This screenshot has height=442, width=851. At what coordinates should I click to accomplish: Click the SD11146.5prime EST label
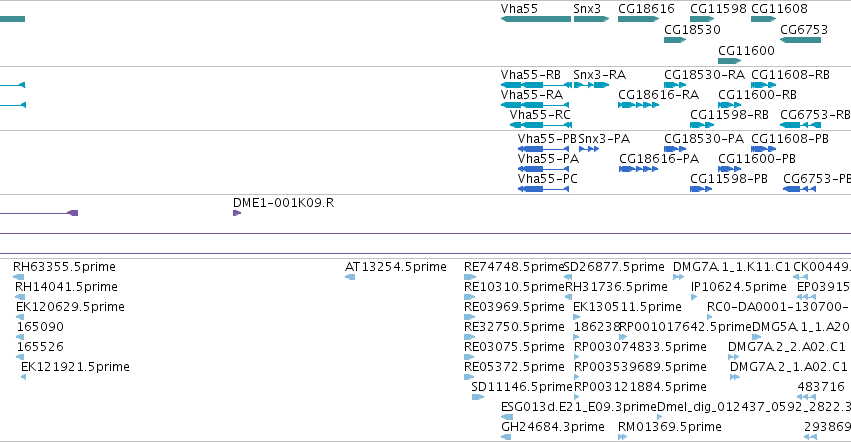pos(522,387)
